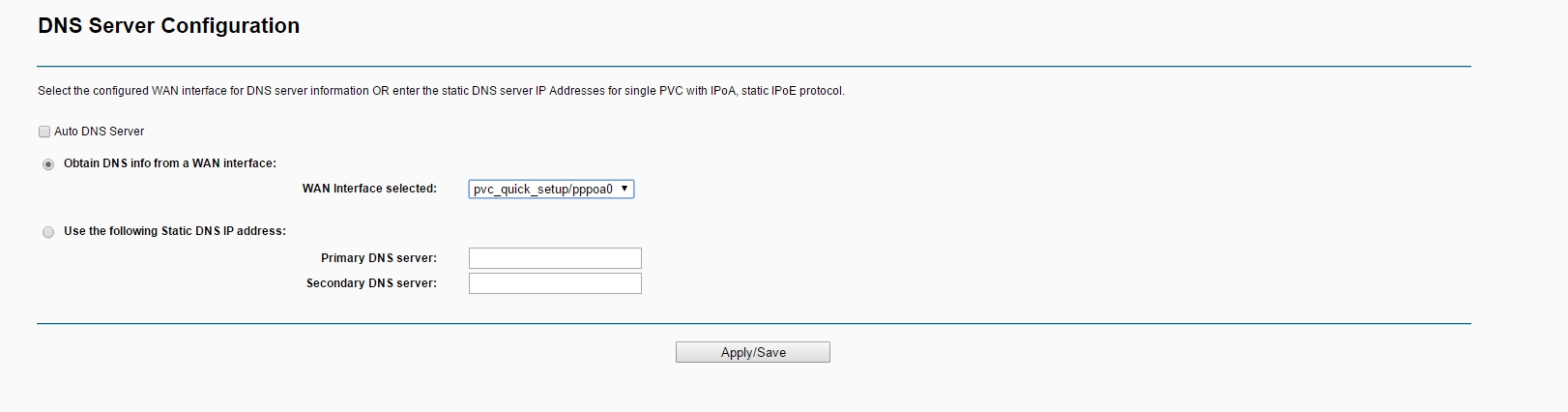Click the "Auto DNS Server" label text
This screenshot has height=412, width=1568.
point(99,132)
